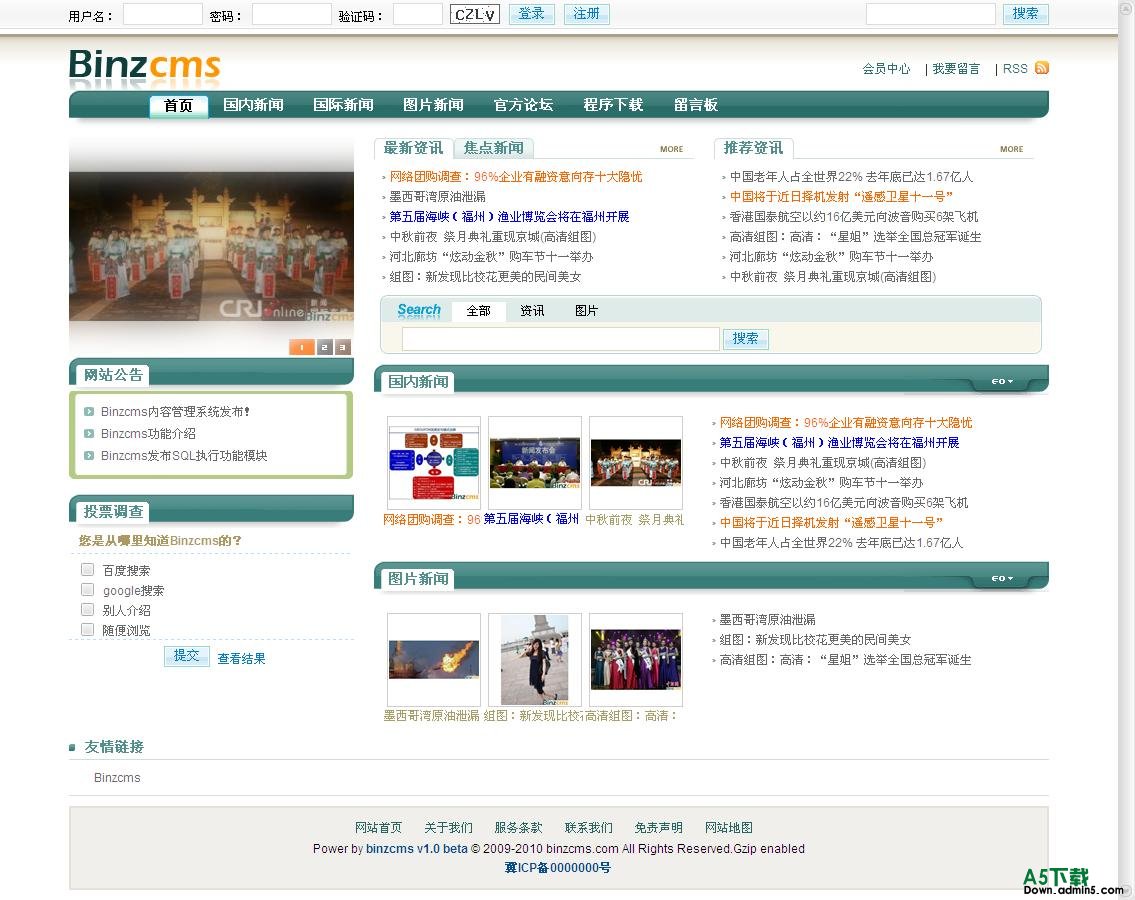Expand MORE link for 最新资讯 panel
Viewport: 1135px width, 900px height.
671,149
